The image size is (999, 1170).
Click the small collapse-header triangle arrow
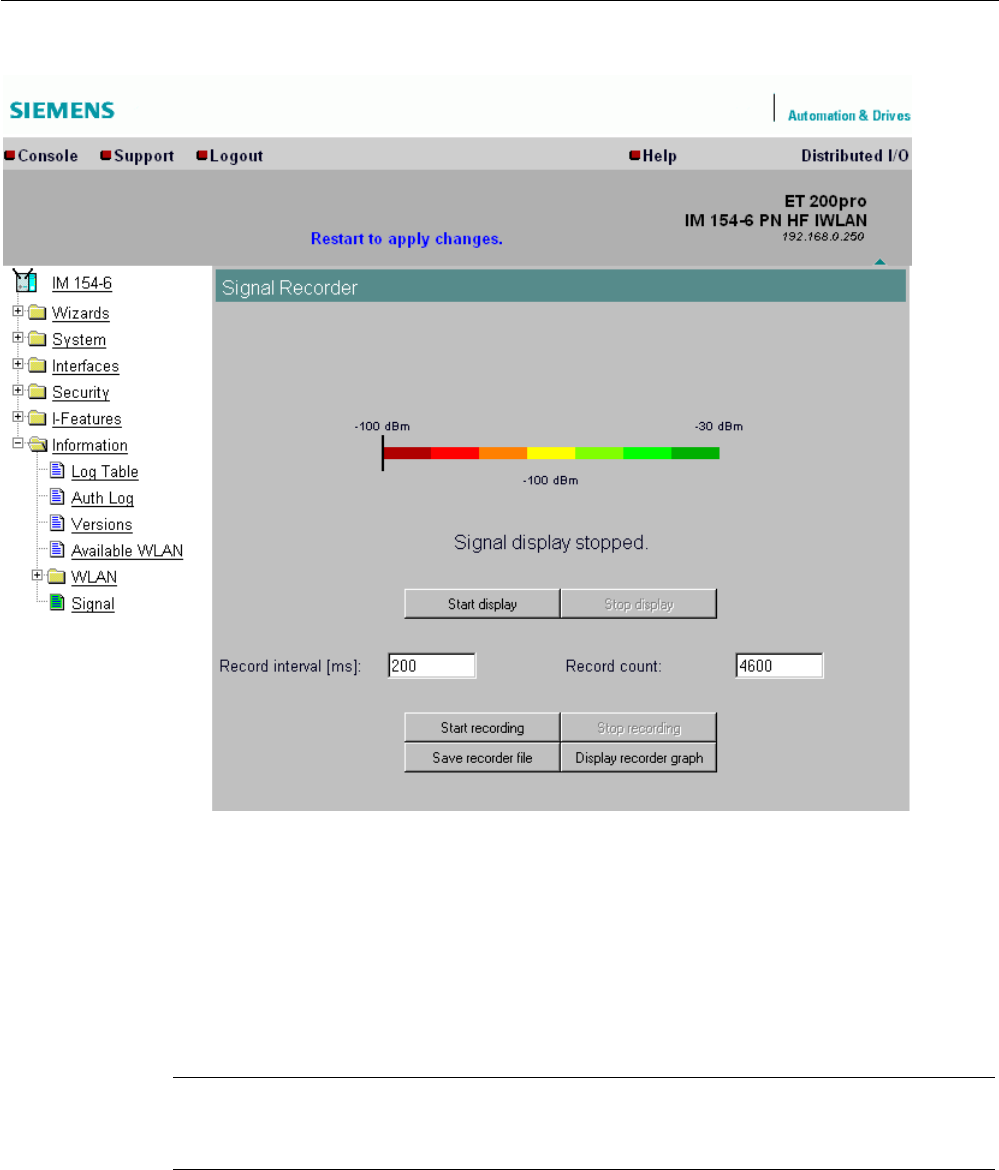point(880,262)
